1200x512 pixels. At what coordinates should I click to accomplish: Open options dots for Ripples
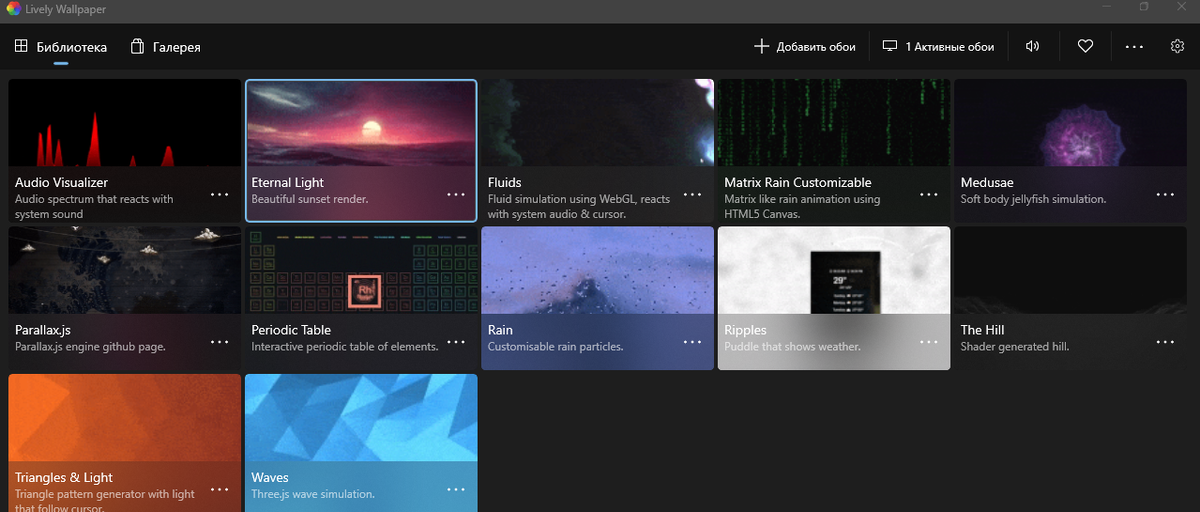pyautogui.click(x=929, y=342)
